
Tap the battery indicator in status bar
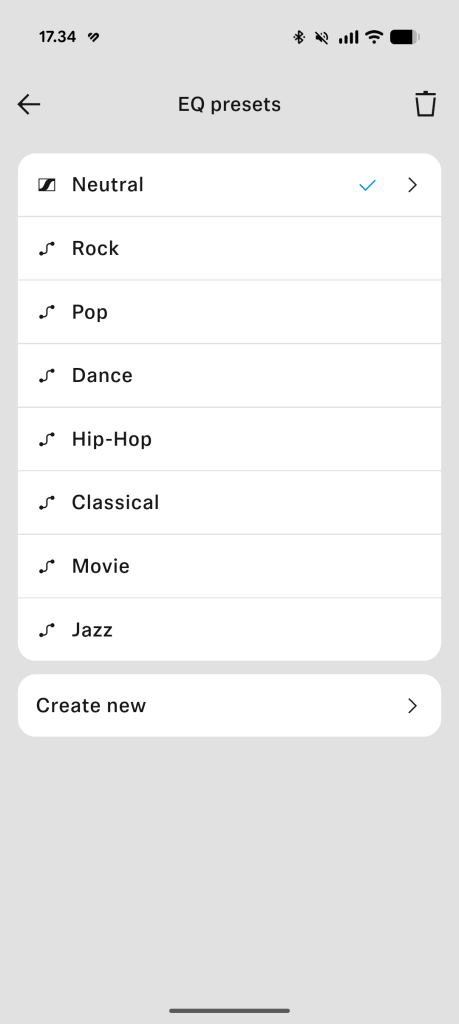tap(405, 37)
